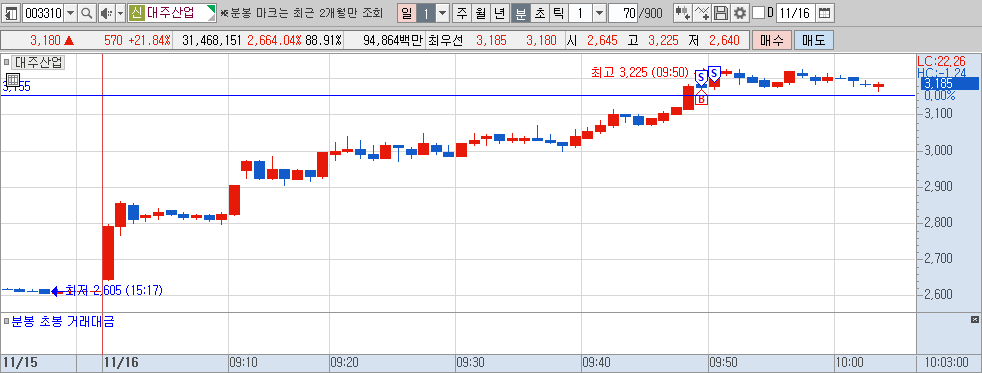
Task: Switch to the 주 weekly period tab
Action: tap(462, 13)
